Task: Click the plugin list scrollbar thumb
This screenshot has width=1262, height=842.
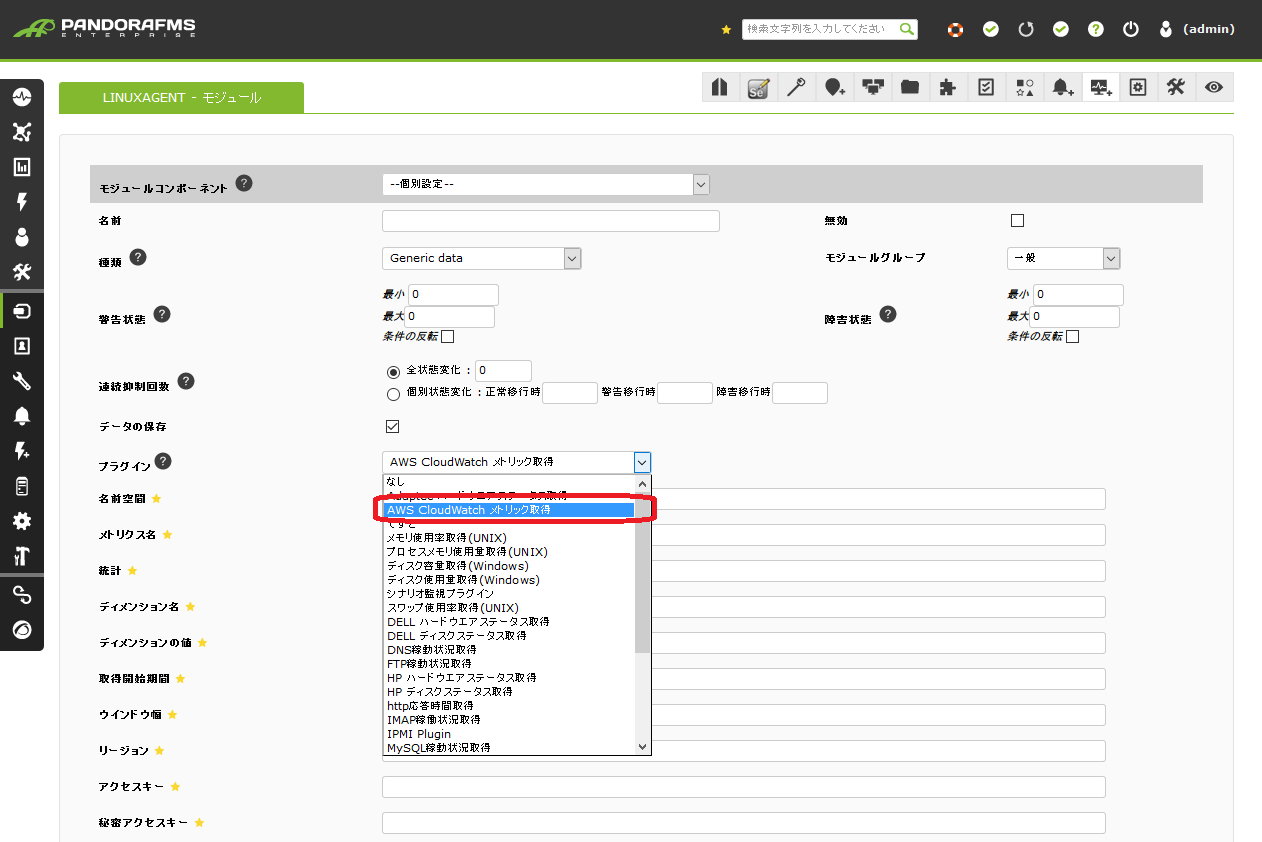Action: pos(643,572)
